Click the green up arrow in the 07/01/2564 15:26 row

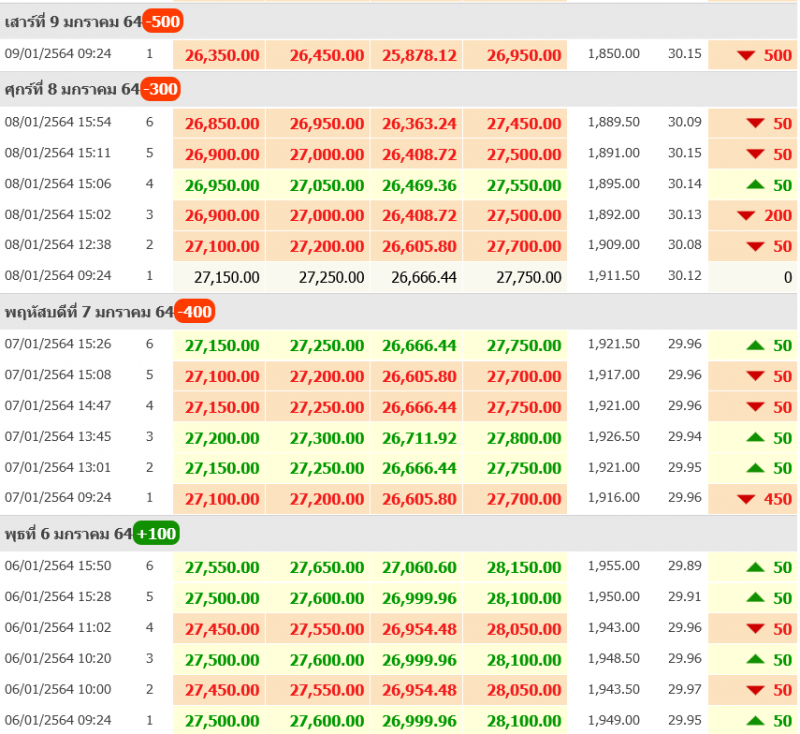tap(755, 345)
